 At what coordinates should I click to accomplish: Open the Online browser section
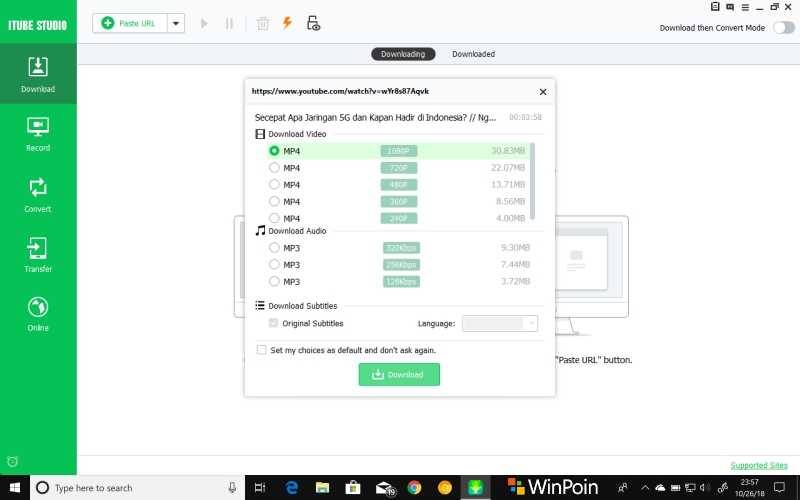tap(38, 314)
